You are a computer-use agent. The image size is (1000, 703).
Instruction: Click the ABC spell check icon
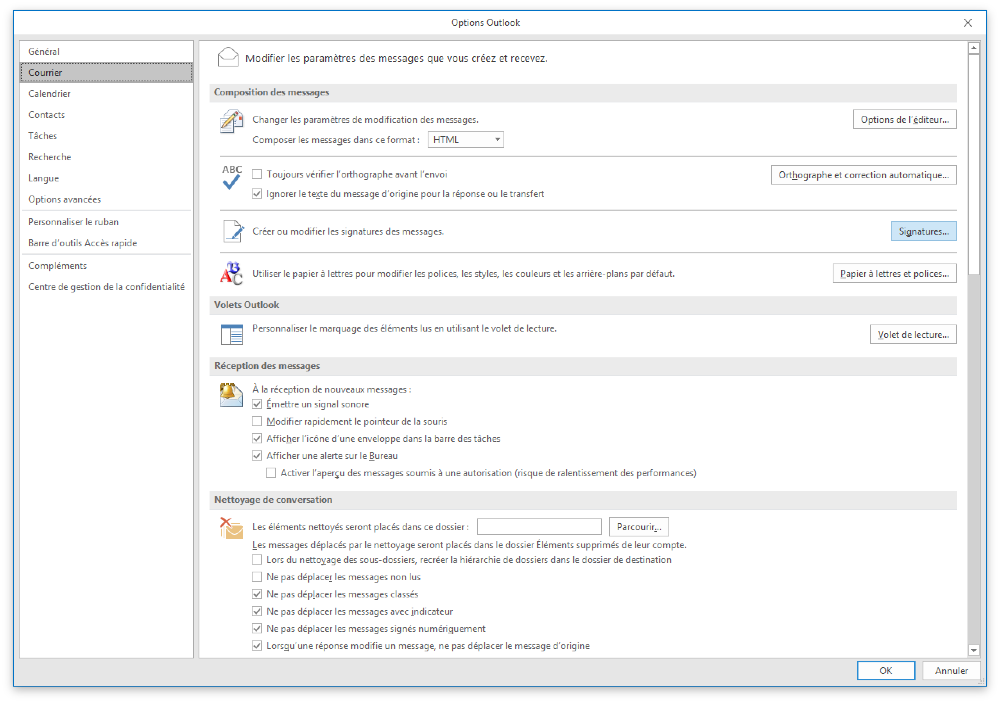coord(232,177)
